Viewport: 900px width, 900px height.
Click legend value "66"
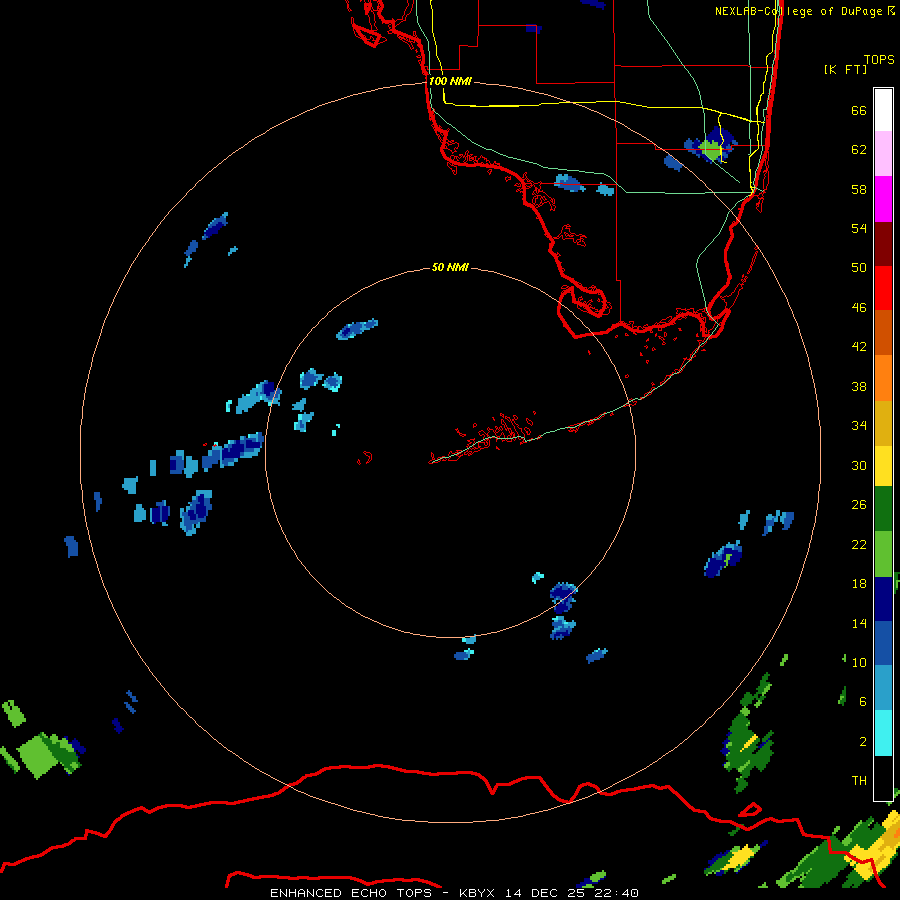click(859, 110)
